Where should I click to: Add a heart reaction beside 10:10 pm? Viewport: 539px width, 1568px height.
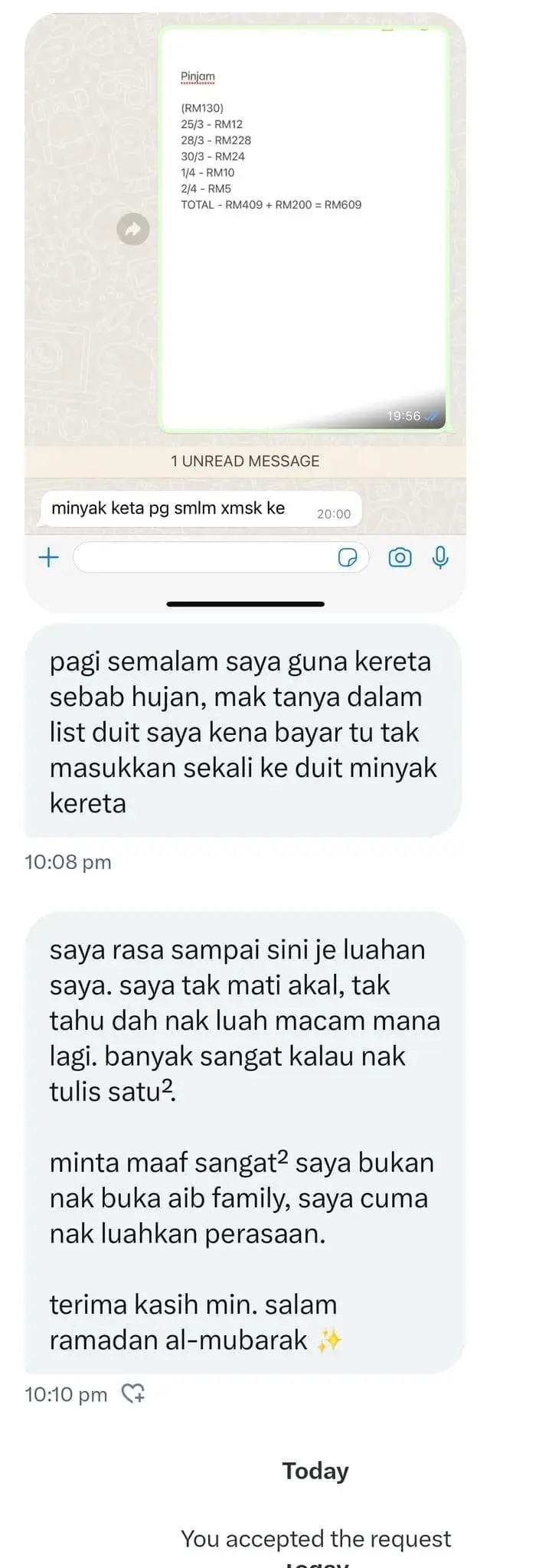coord(134,1393)
